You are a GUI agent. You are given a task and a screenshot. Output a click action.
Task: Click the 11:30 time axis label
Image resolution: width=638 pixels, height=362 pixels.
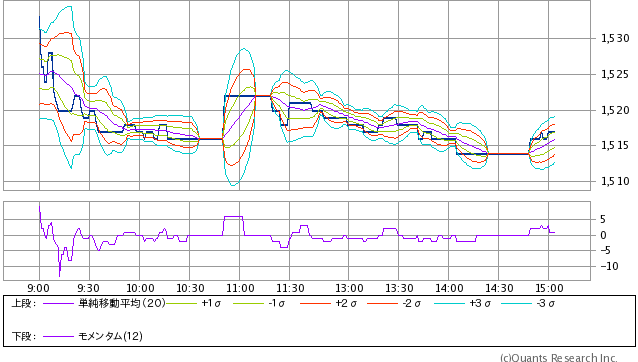[x=290, y=288]
